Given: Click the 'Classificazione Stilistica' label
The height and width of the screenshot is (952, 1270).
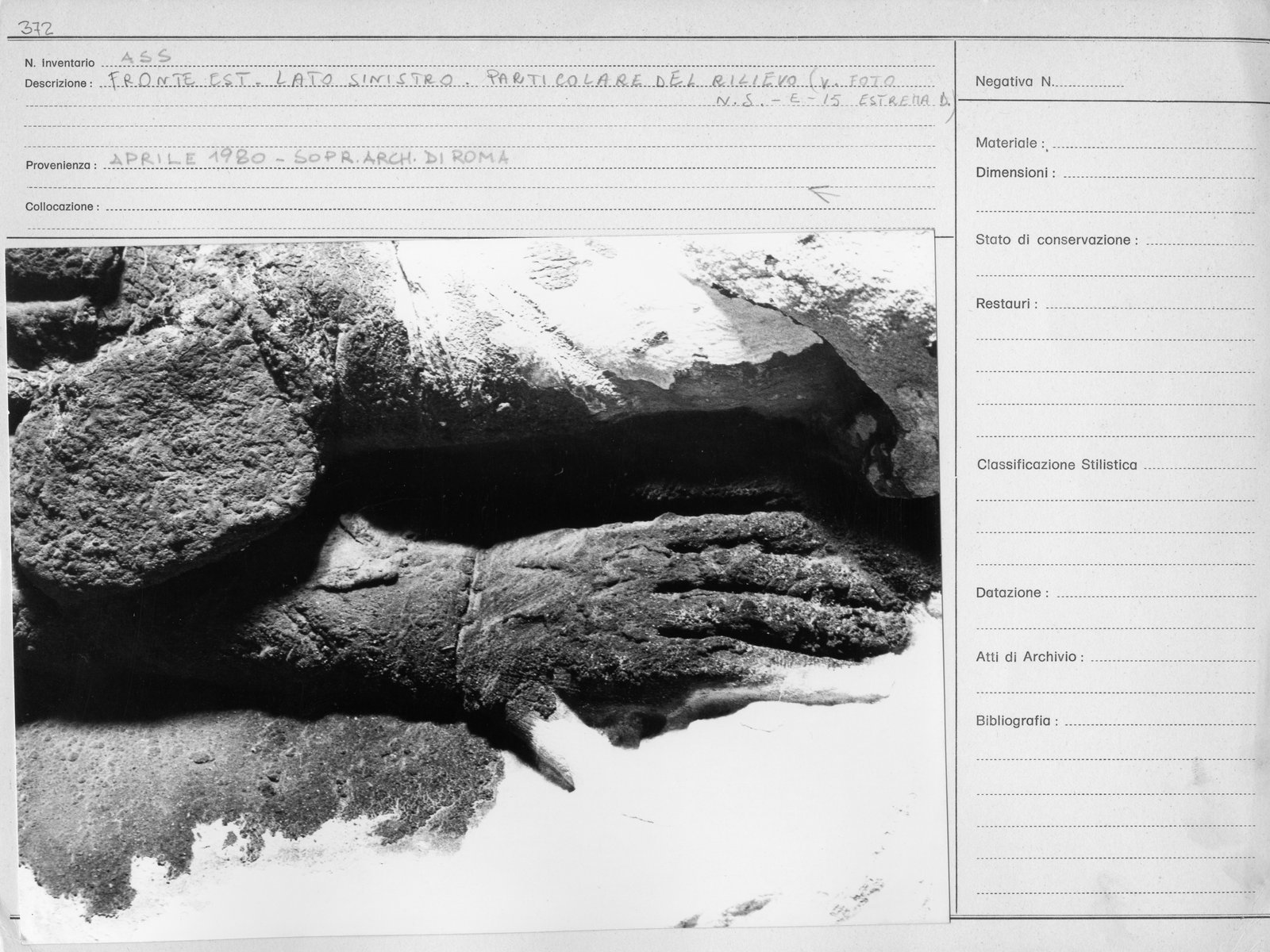Looking at the screenshot, I should point(1056,465).
